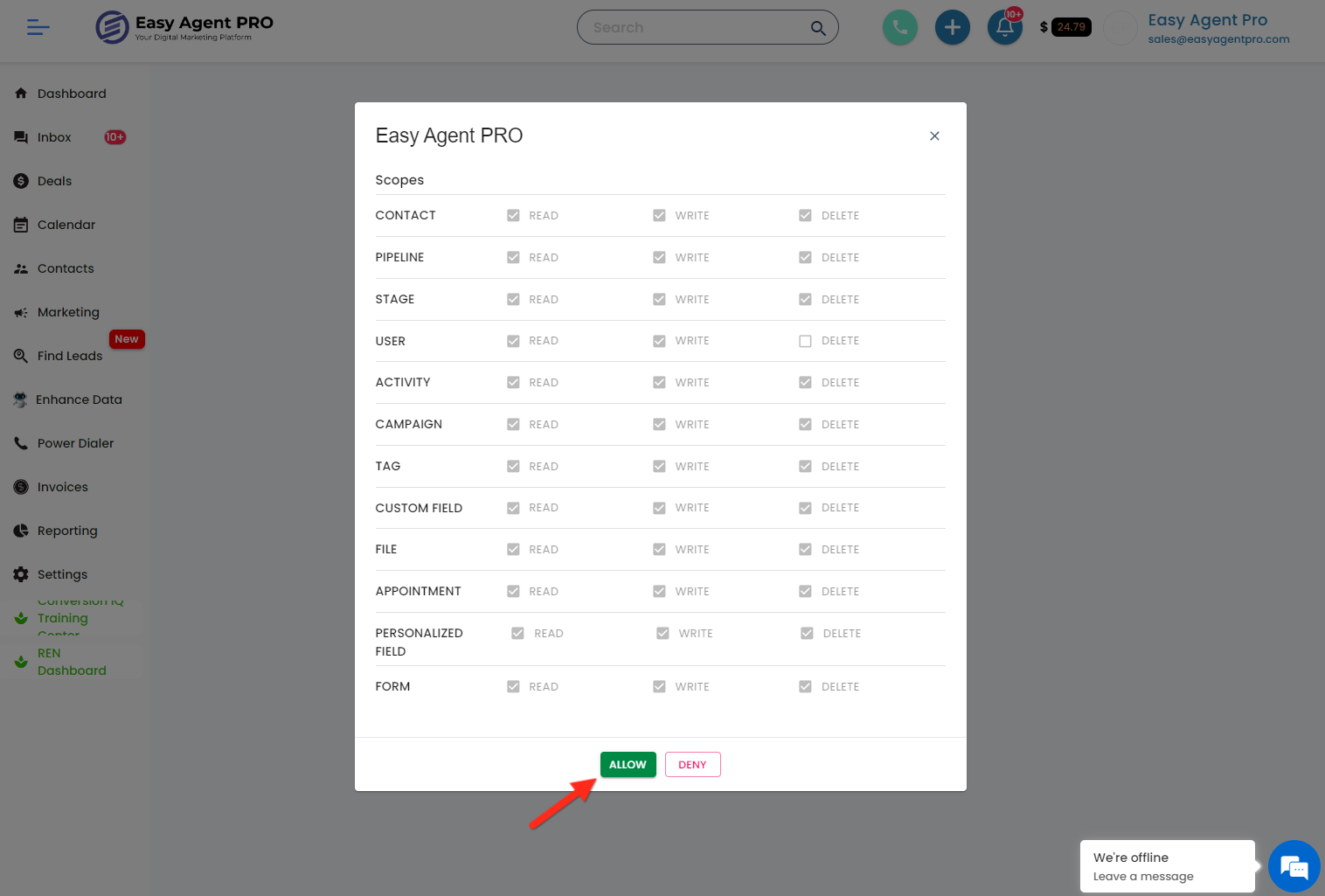Click the Invoices icon in sidebar
This screenshot has width=1325, height=896.
21,487
